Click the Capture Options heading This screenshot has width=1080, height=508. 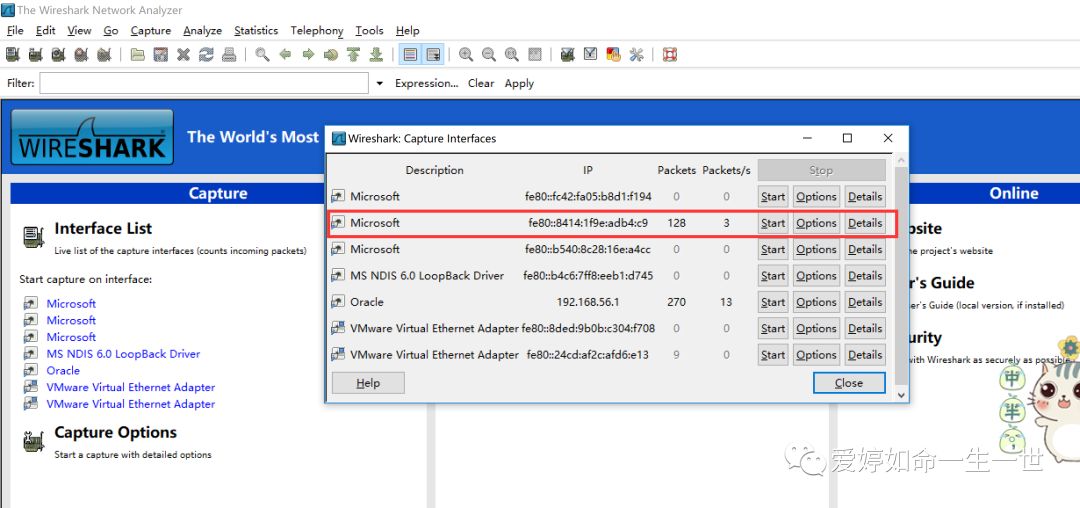(116, 432)
